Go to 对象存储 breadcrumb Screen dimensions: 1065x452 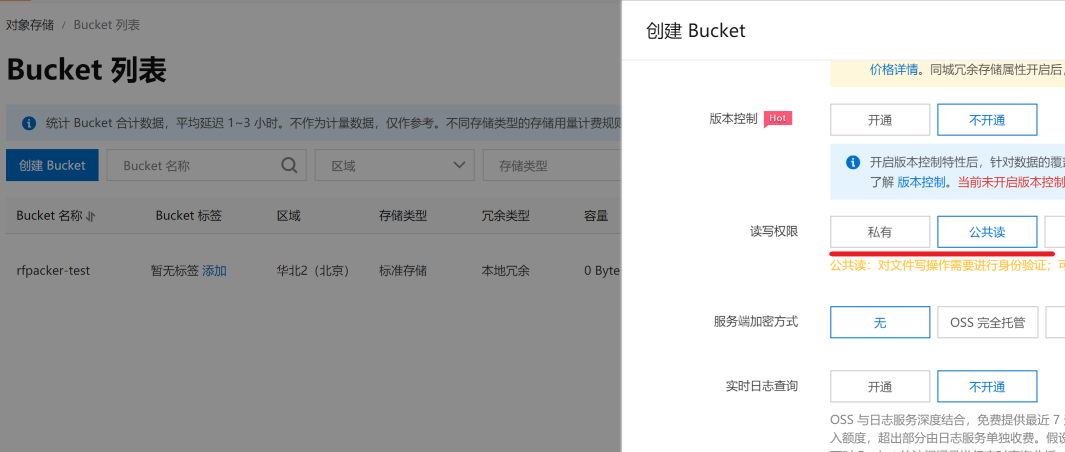pos(31,24)
